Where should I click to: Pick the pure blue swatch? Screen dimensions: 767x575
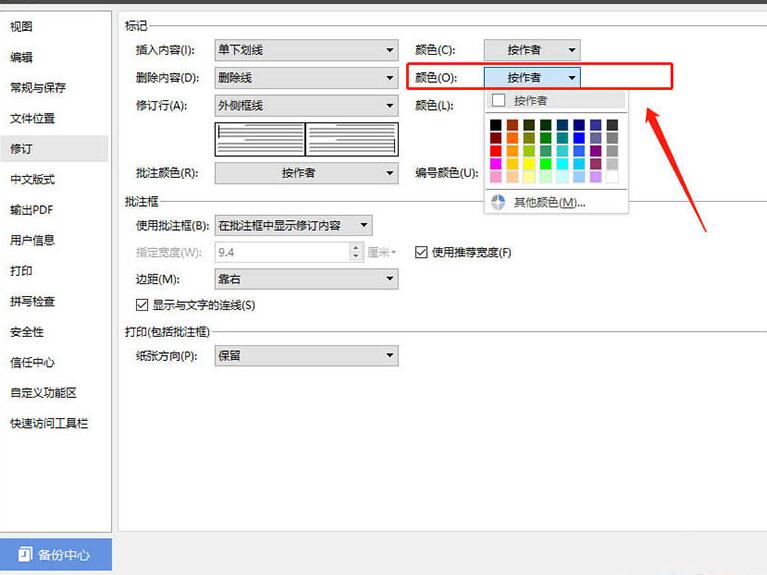coord(579,138)
